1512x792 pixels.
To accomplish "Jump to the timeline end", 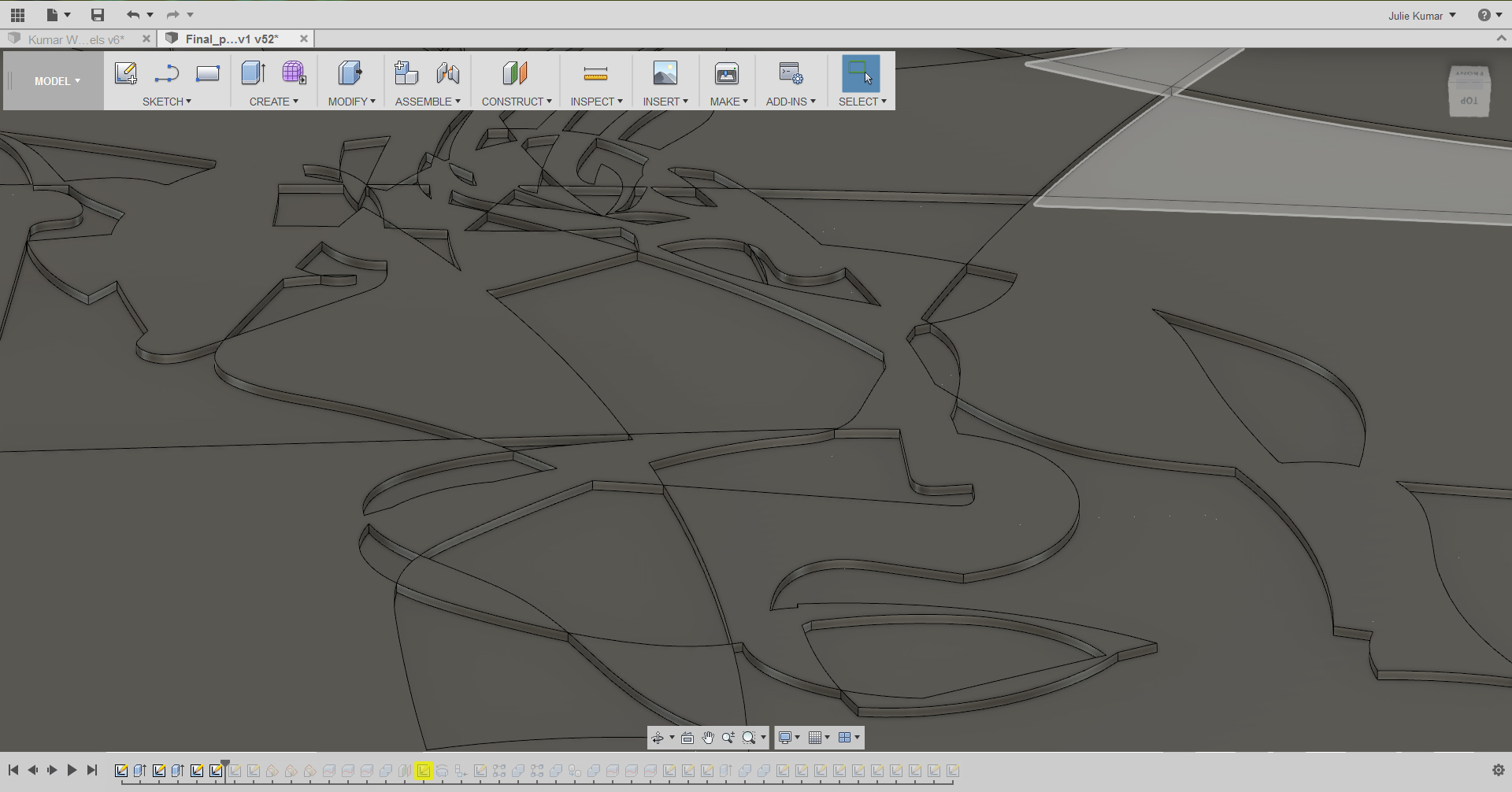I will point(91,770).
